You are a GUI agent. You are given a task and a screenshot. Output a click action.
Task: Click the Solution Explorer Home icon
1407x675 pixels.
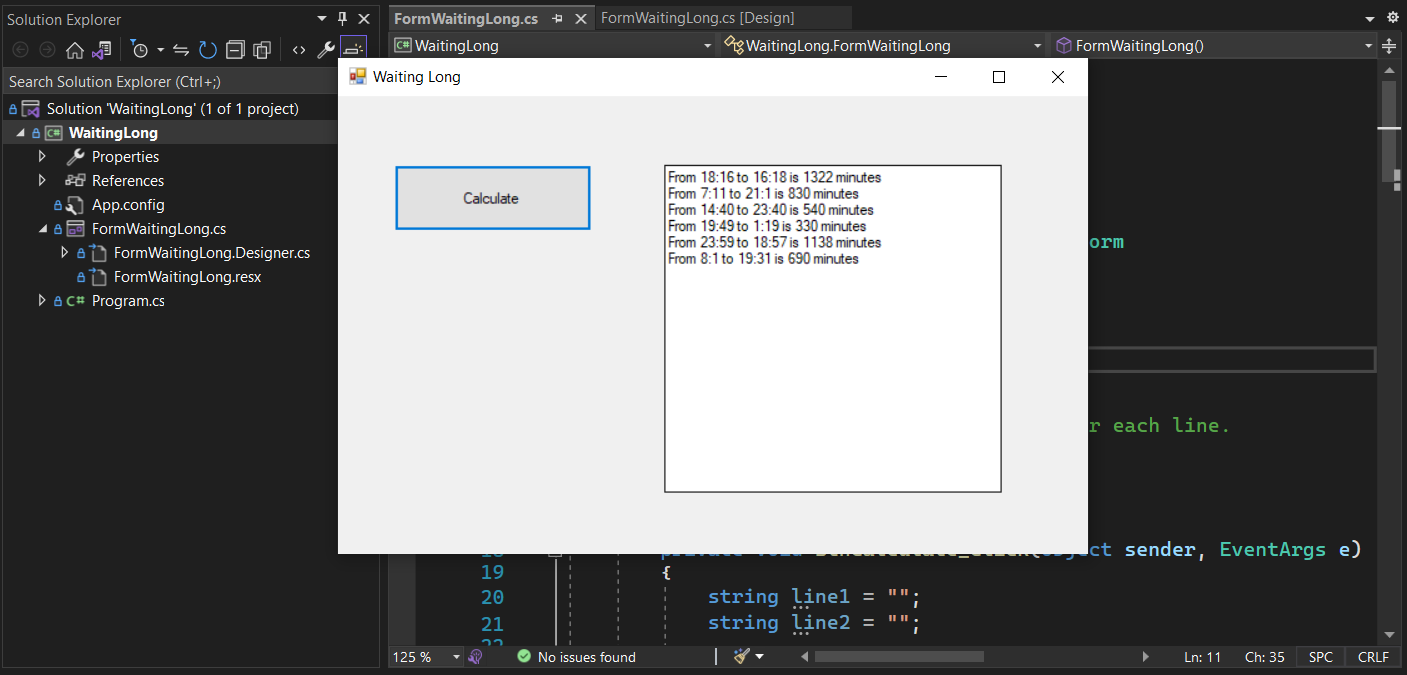74,48
